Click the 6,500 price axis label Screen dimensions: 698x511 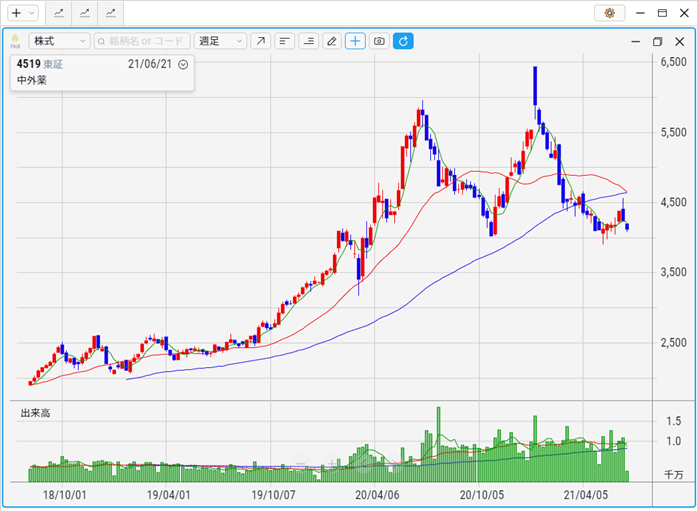[x=674, y=62]
